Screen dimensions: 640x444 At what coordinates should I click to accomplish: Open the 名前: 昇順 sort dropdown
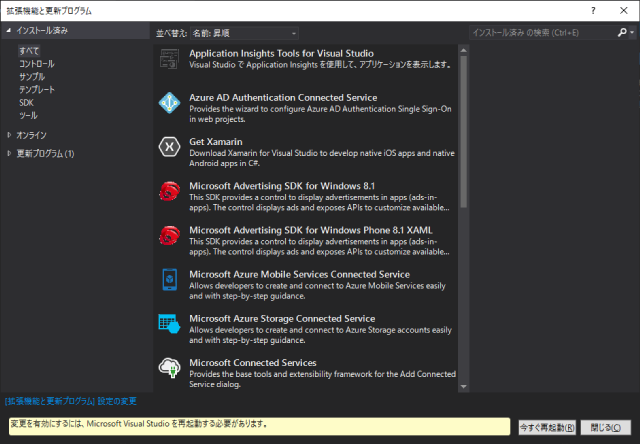click(244, 33)
